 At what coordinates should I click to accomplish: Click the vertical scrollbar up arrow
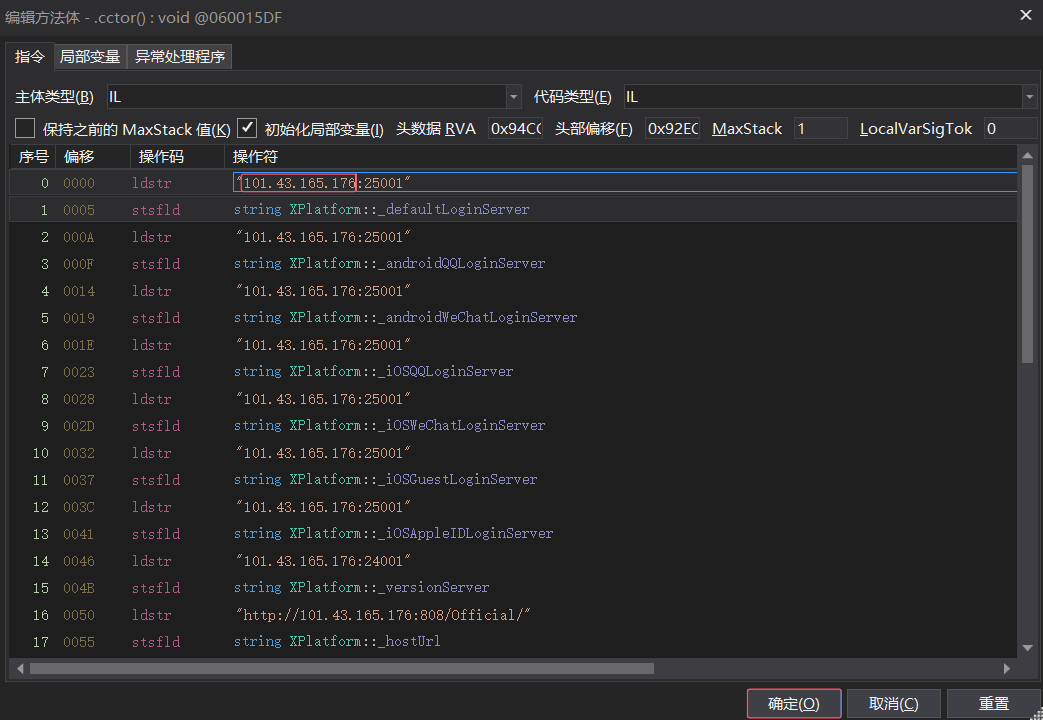pyautogui.click(x=1027, y=156)
